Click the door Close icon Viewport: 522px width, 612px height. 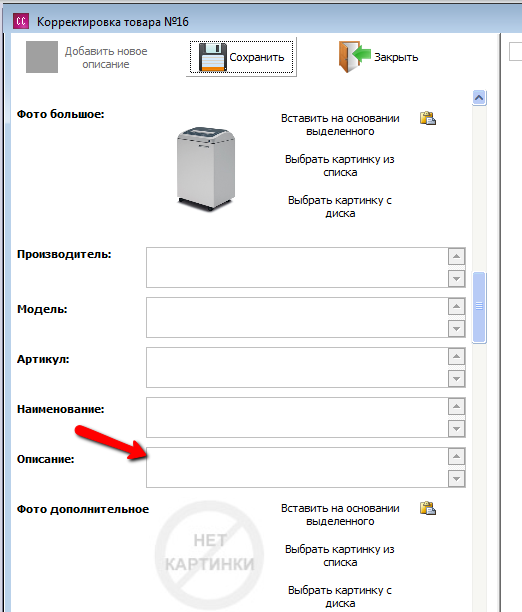point(354,57)
